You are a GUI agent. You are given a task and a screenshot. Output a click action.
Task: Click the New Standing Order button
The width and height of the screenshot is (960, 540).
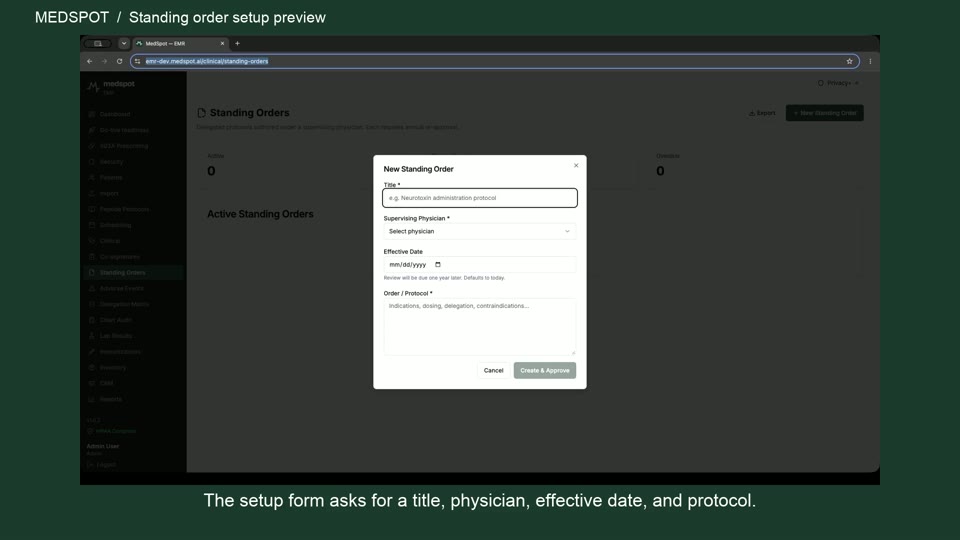(x=825, y=113)
